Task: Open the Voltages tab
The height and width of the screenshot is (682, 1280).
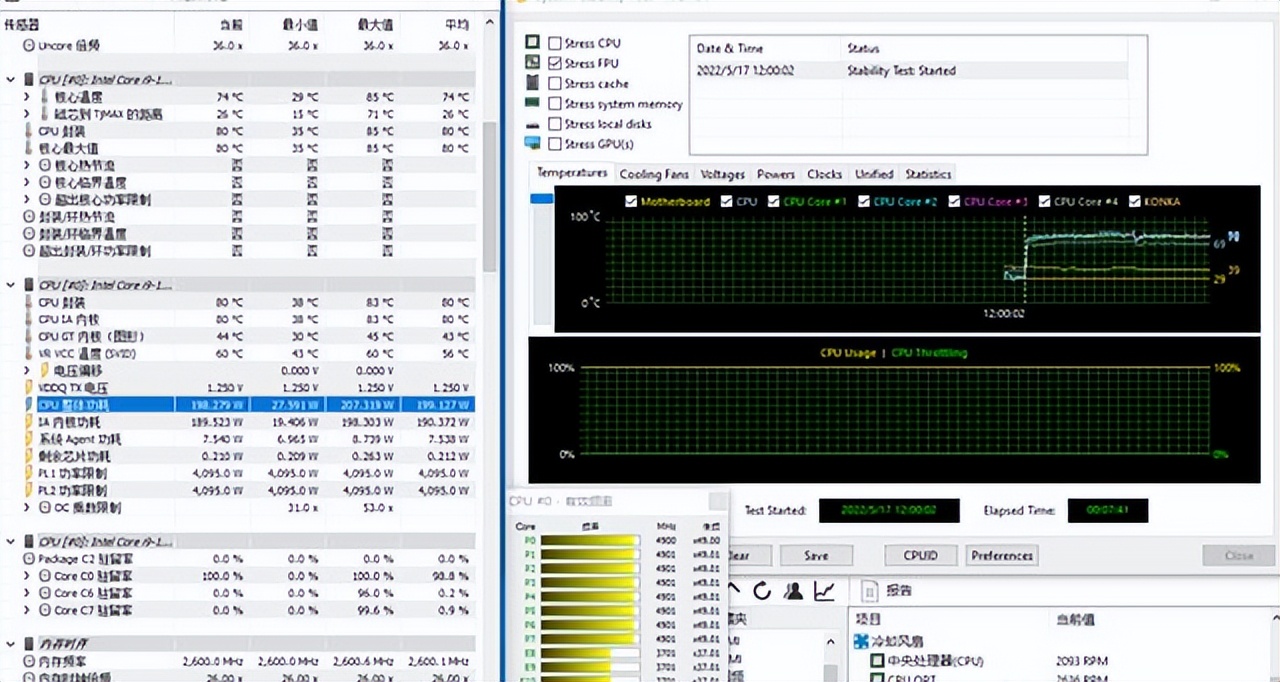Action: (x=722, y=174)
